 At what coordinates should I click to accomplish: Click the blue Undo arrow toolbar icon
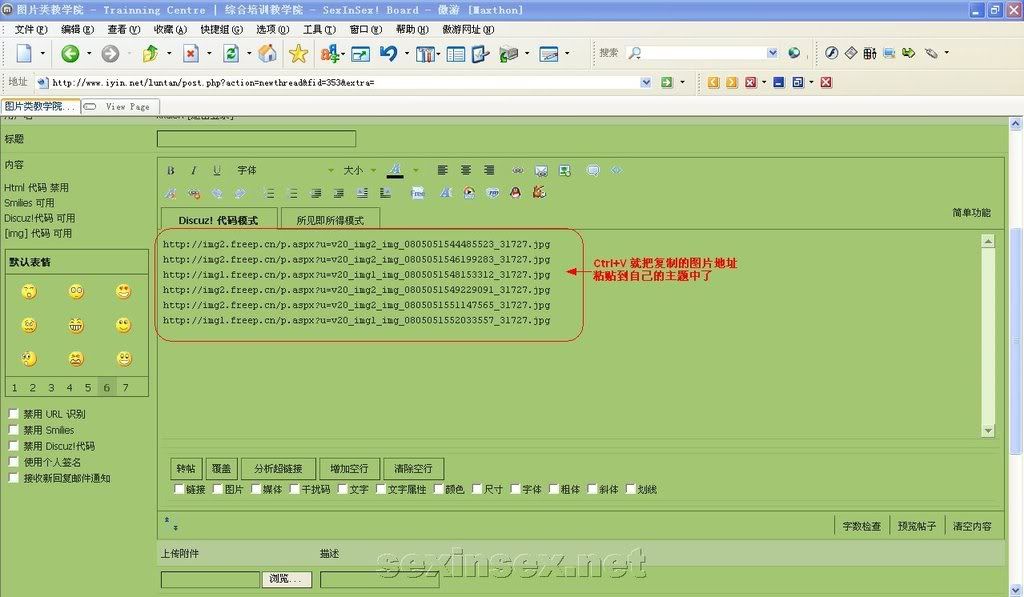(389, 54)
